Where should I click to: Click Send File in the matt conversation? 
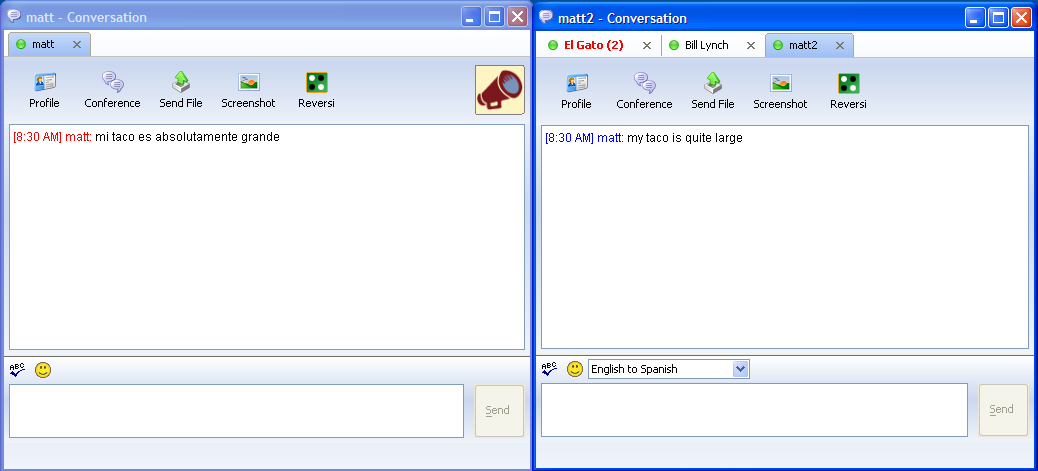[181, 90]
